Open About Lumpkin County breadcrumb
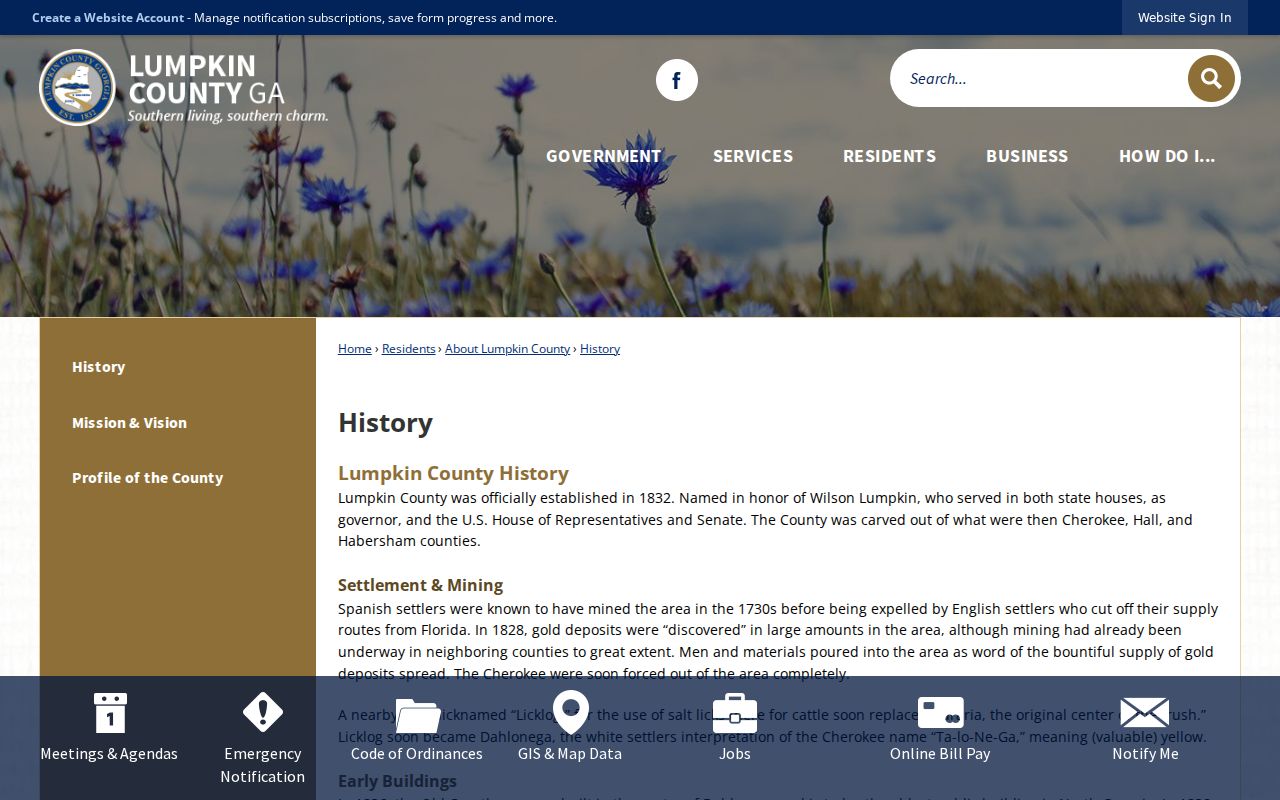The image size is (1280, 800). pyautogui.click(x=508, y=349)
